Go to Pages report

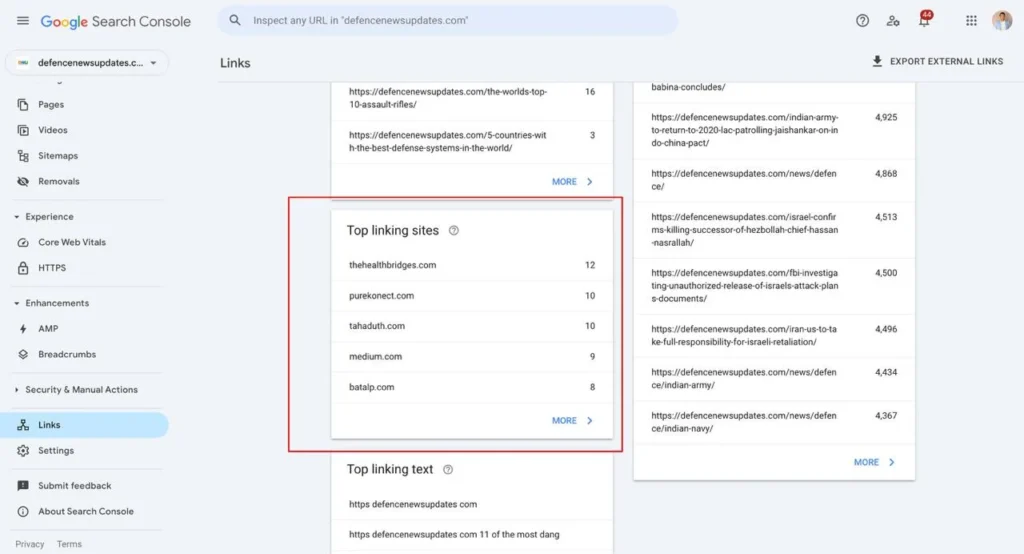tap(51, 105)
